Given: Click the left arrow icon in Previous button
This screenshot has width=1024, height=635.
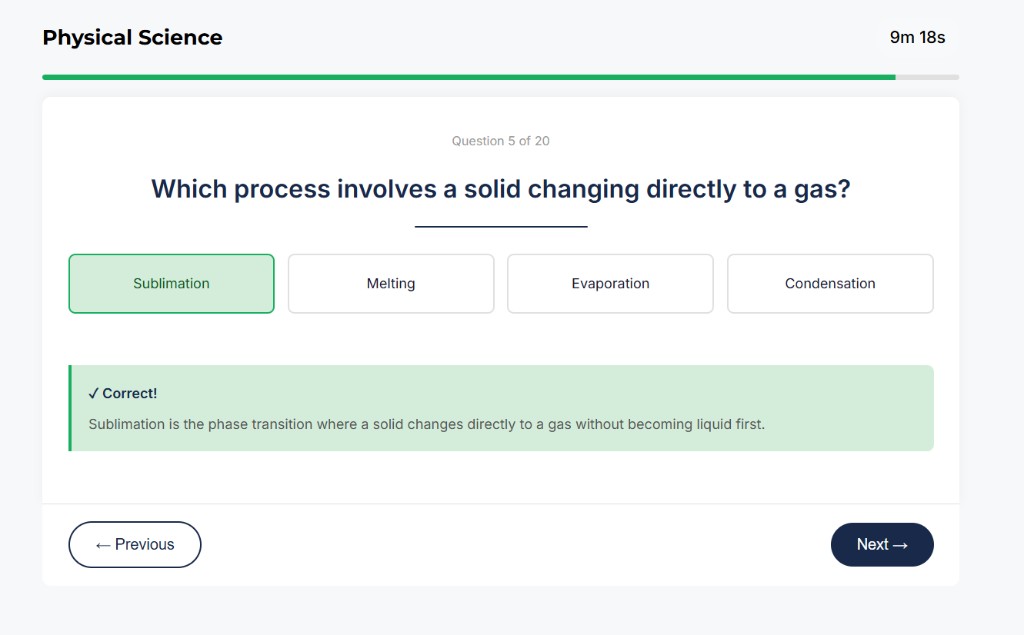Looking at the screenshot, I should (103, 544).
